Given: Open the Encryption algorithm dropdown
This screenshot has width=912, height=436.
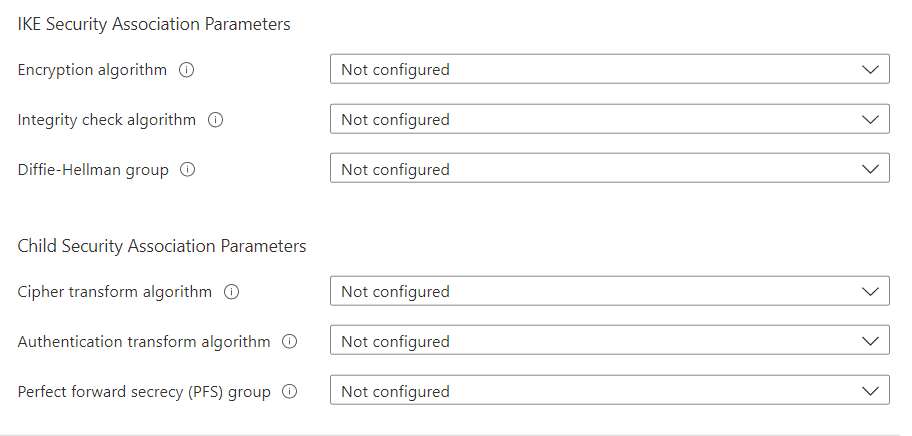Looking at the screenshot, I should tap(609, 70).
